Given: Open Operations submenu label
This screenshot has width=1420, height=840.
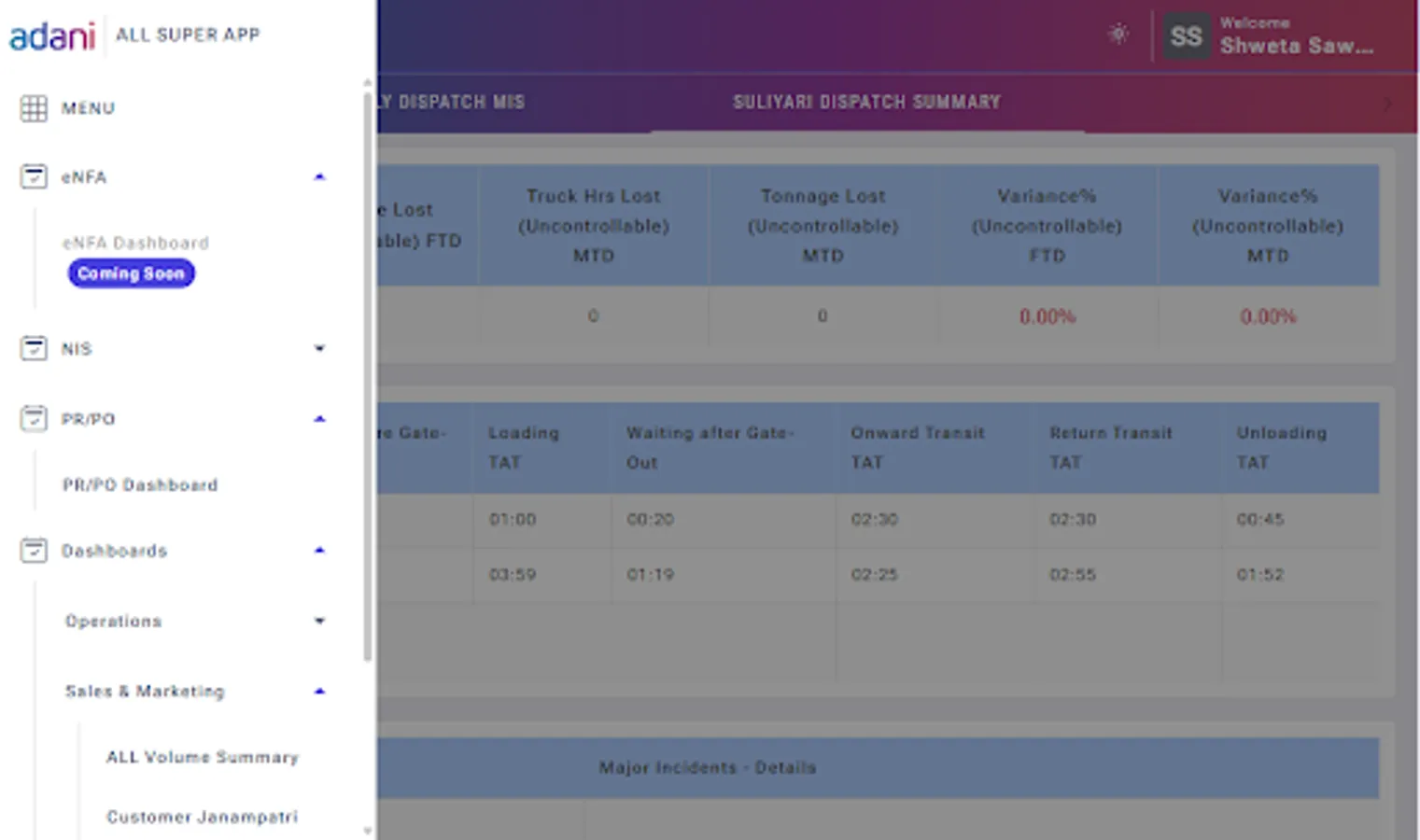Looking at the screenshot, I should (113, 621).
